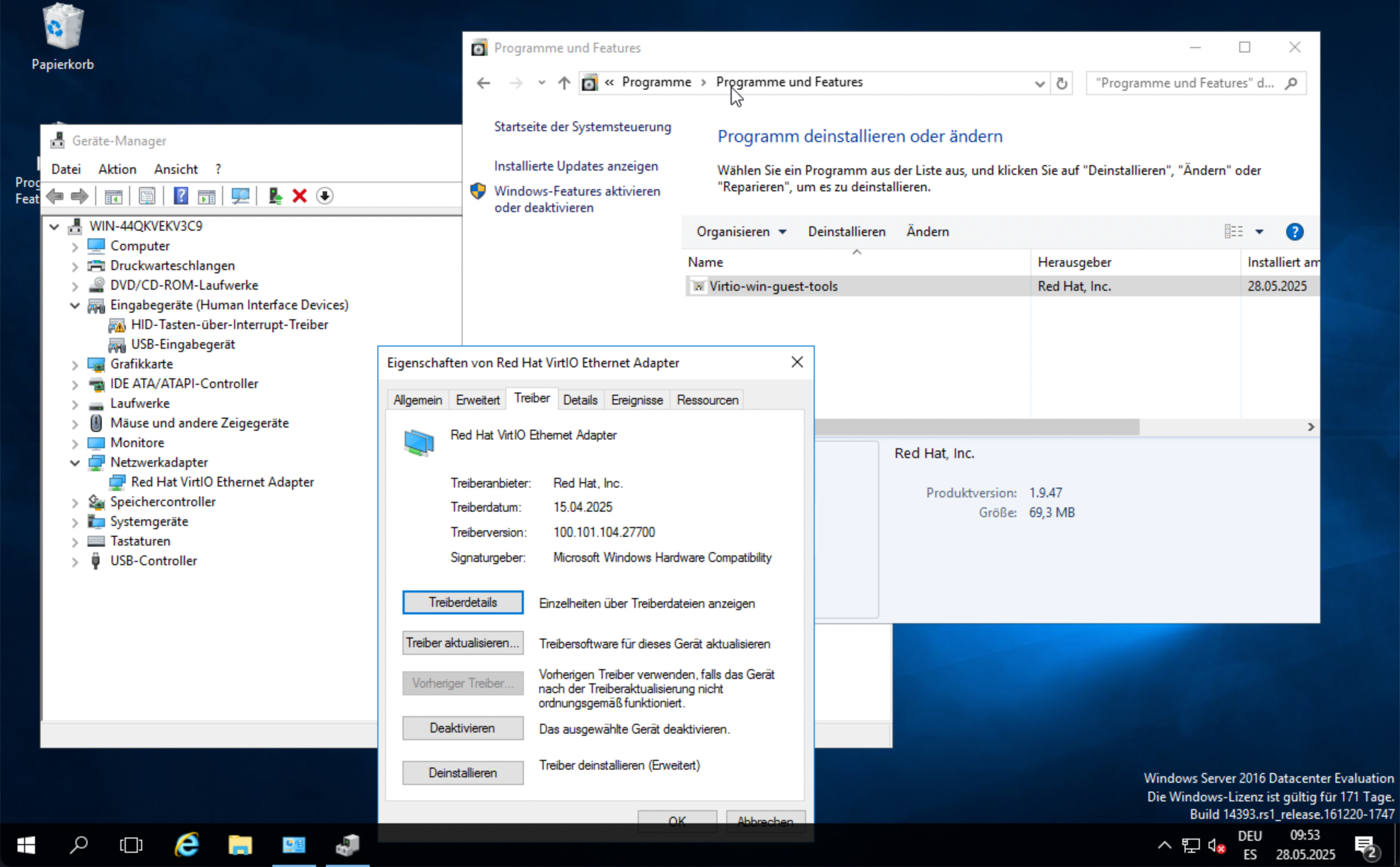Open Installierte Updates anzeigen link
Screen dimensions: 1400x867
pos(576,166)
